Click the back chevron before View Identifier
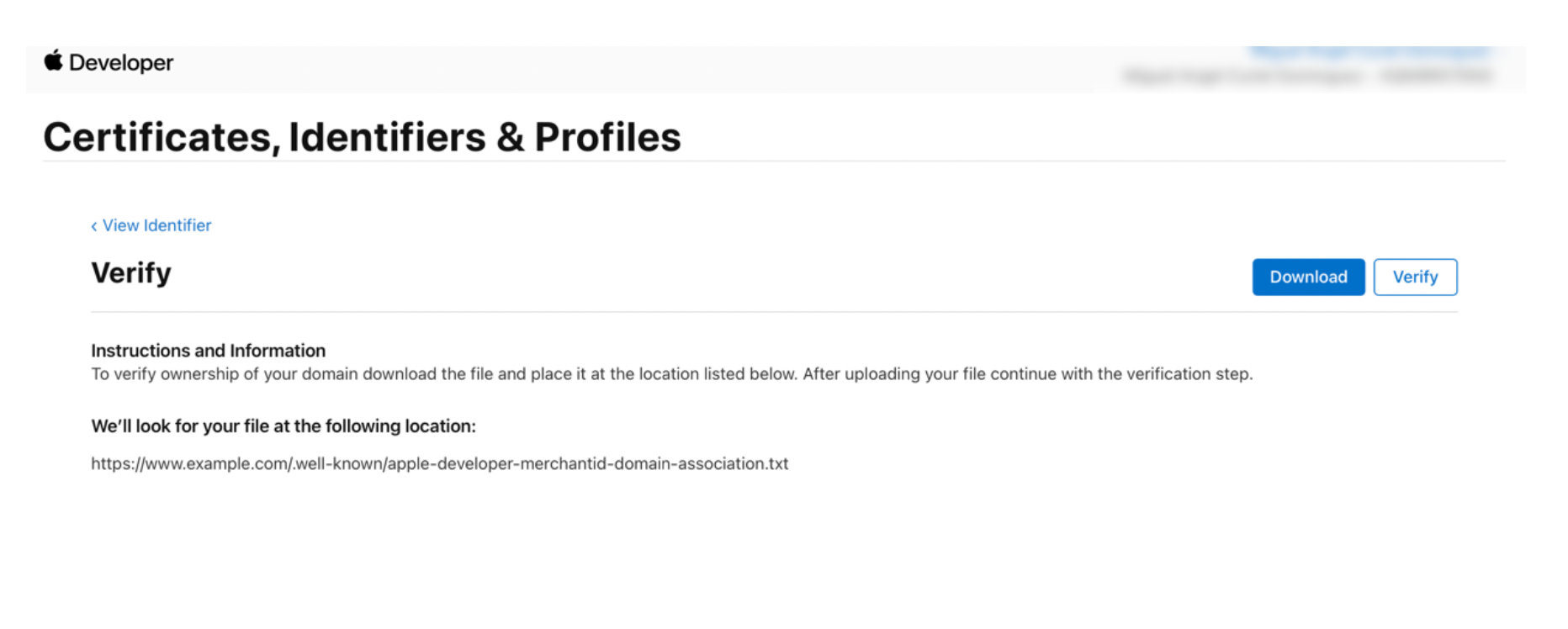The width and height of the screenshot is (1568, 629). [x=94, y=226]
